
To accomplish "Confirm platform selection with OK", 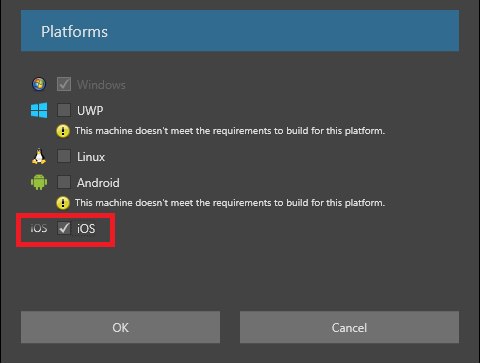I will (x=120, y=327).
